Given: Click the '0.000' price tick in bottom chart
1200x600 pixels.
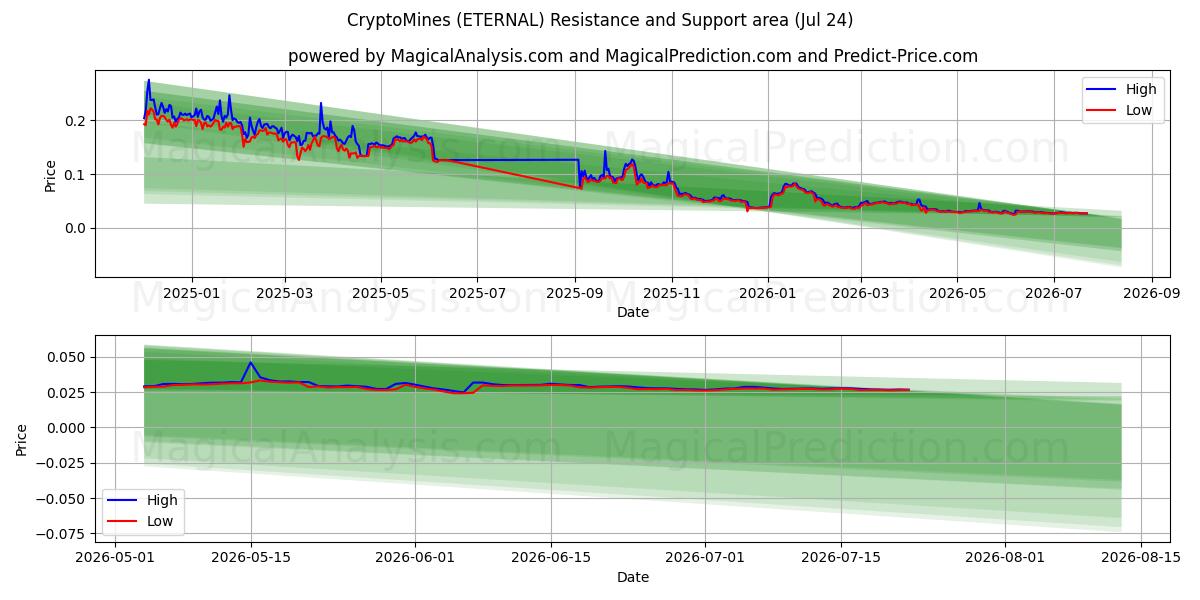Looking at the screenshot, I should click(x=69, y=428).
